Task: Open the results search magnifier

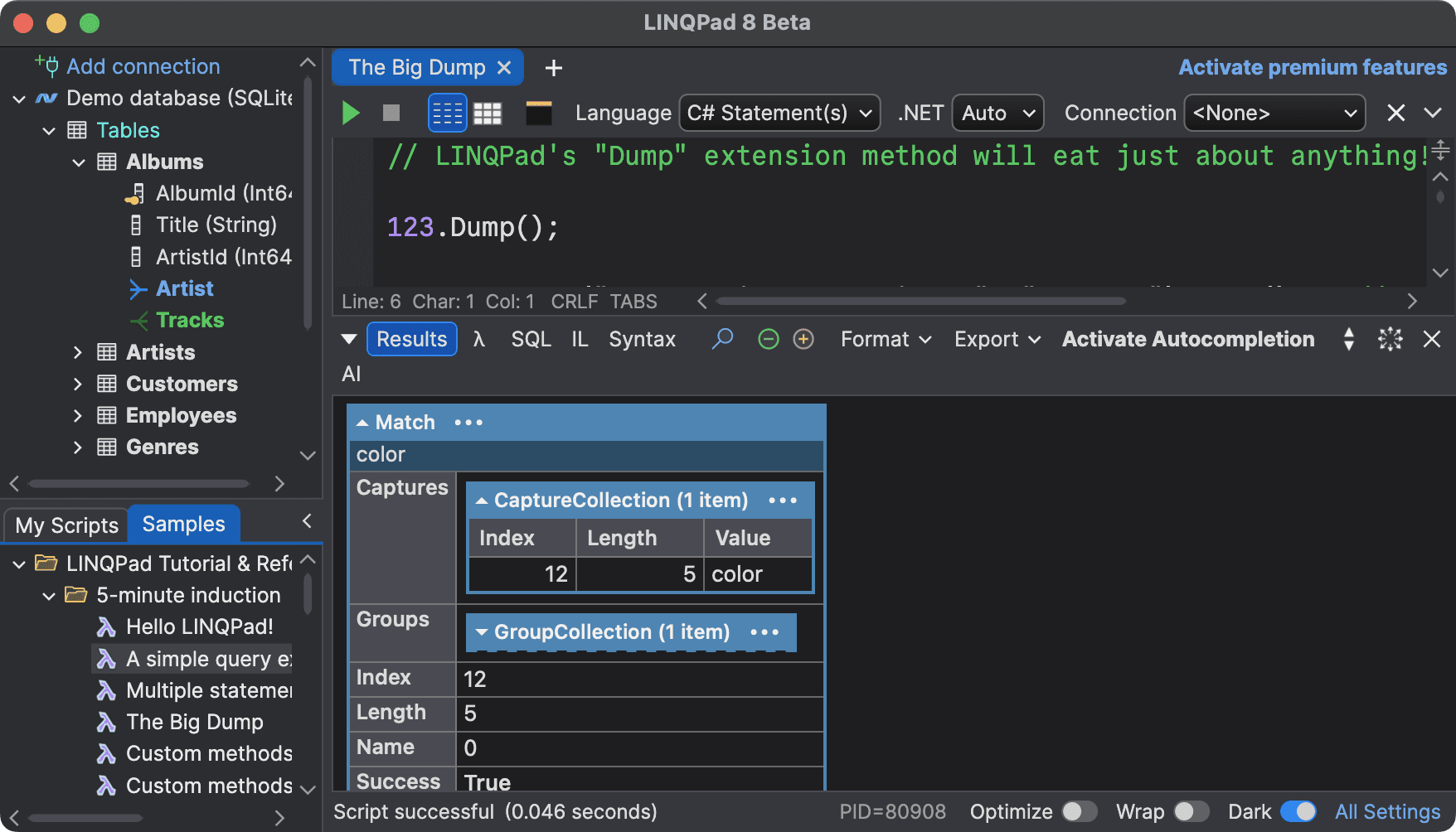Action: [721, 339]
